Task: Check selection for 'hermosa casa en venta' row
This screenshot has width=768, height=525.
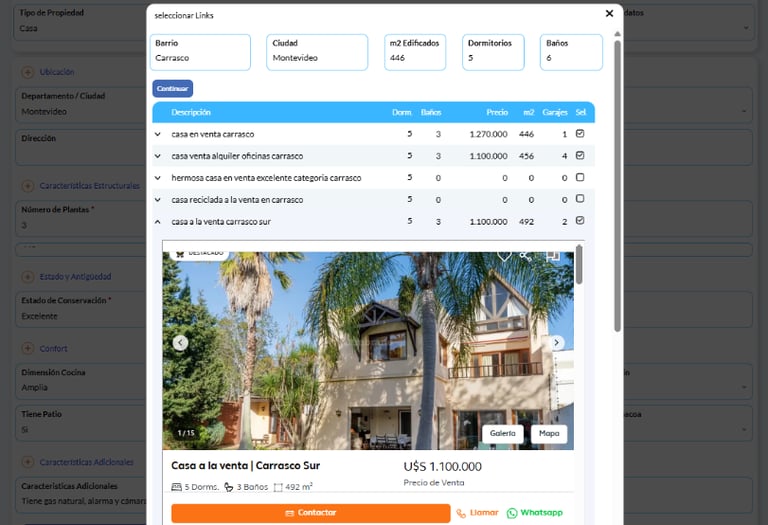Action: [x=580, y=177]
